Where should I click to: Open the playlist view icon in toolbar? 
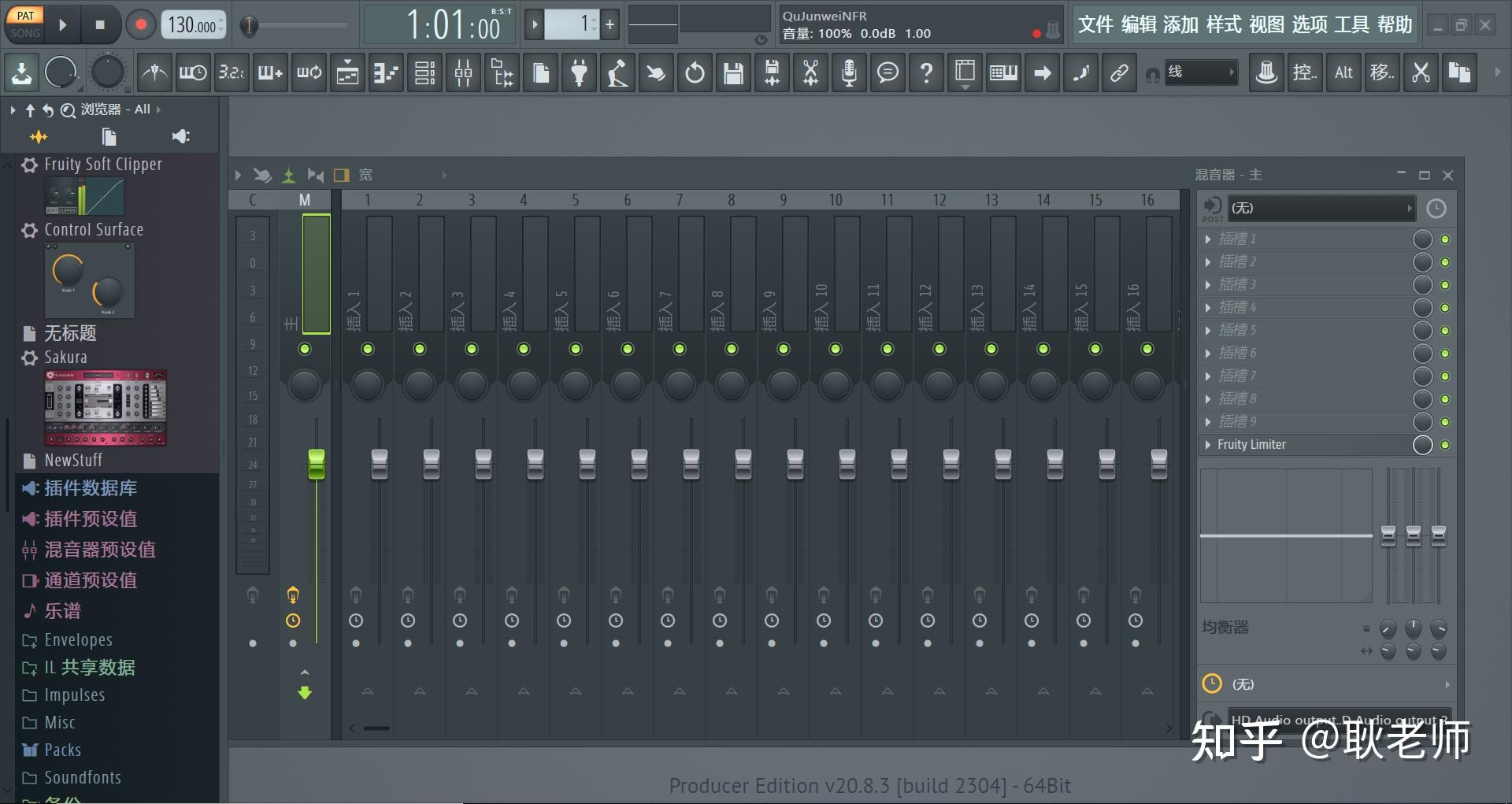347,73
